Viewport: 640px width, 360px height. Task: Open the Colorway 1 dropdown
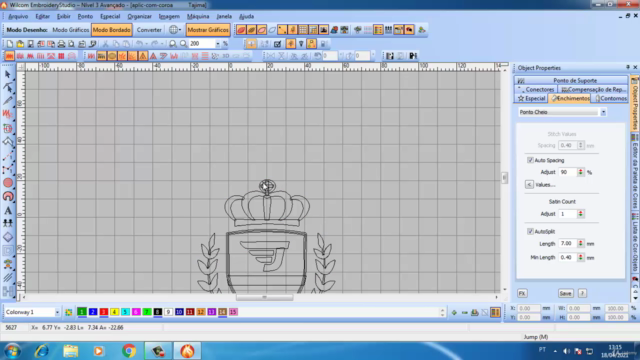[x=57, y=312]
